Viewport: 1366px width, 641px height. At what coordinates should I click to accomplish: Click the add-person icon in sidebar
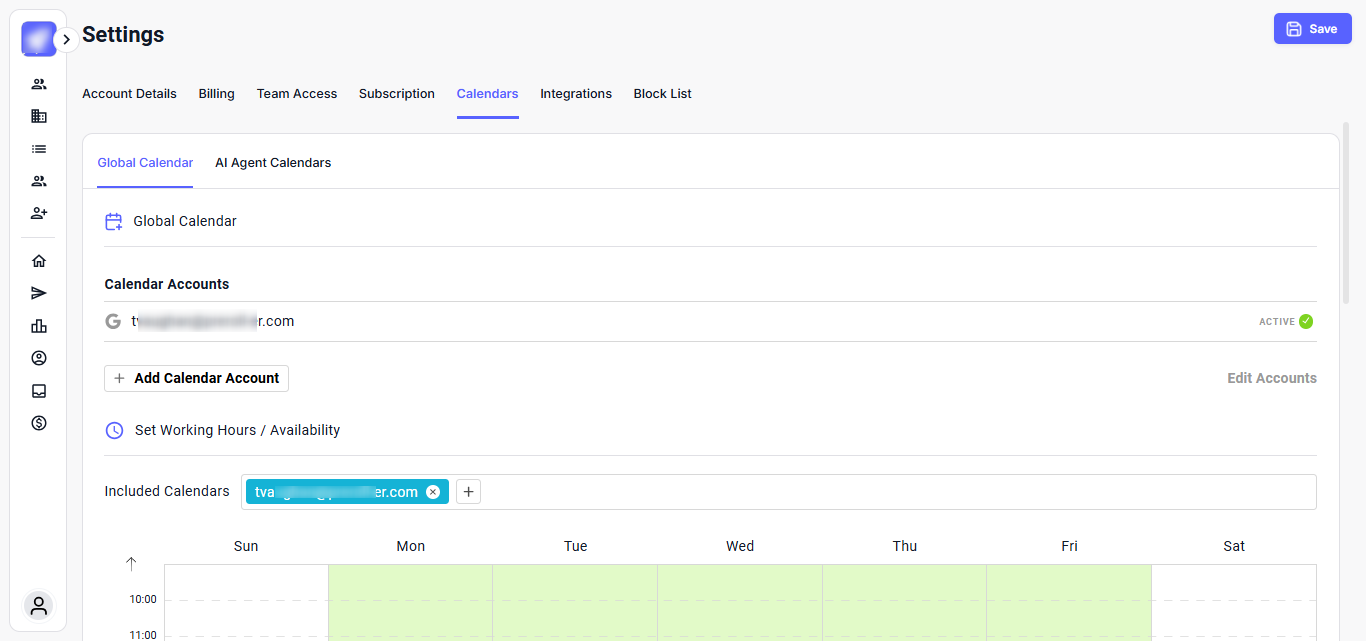39,213
